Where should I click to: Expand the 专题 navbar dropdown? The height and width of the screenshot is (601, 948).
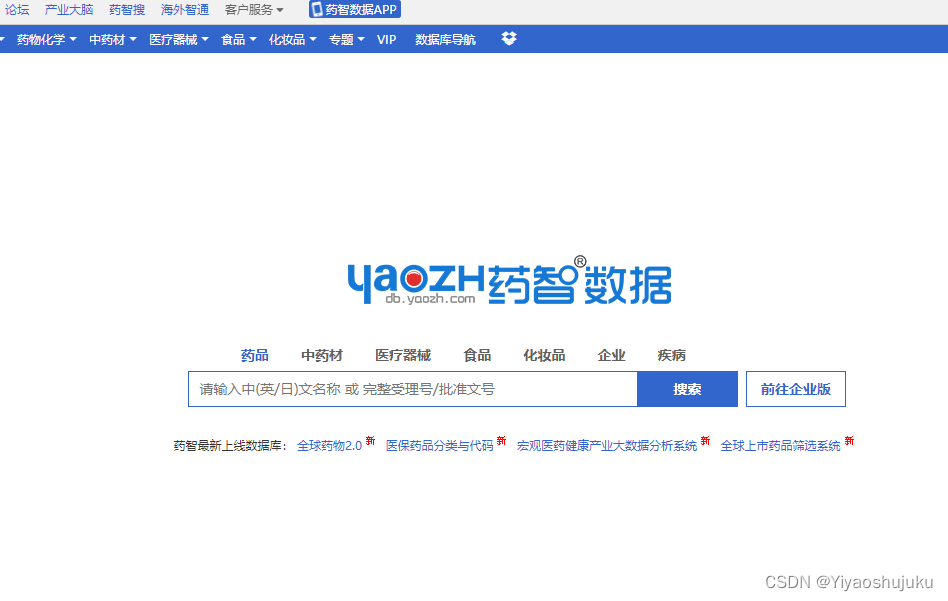(x=346, y=39)
